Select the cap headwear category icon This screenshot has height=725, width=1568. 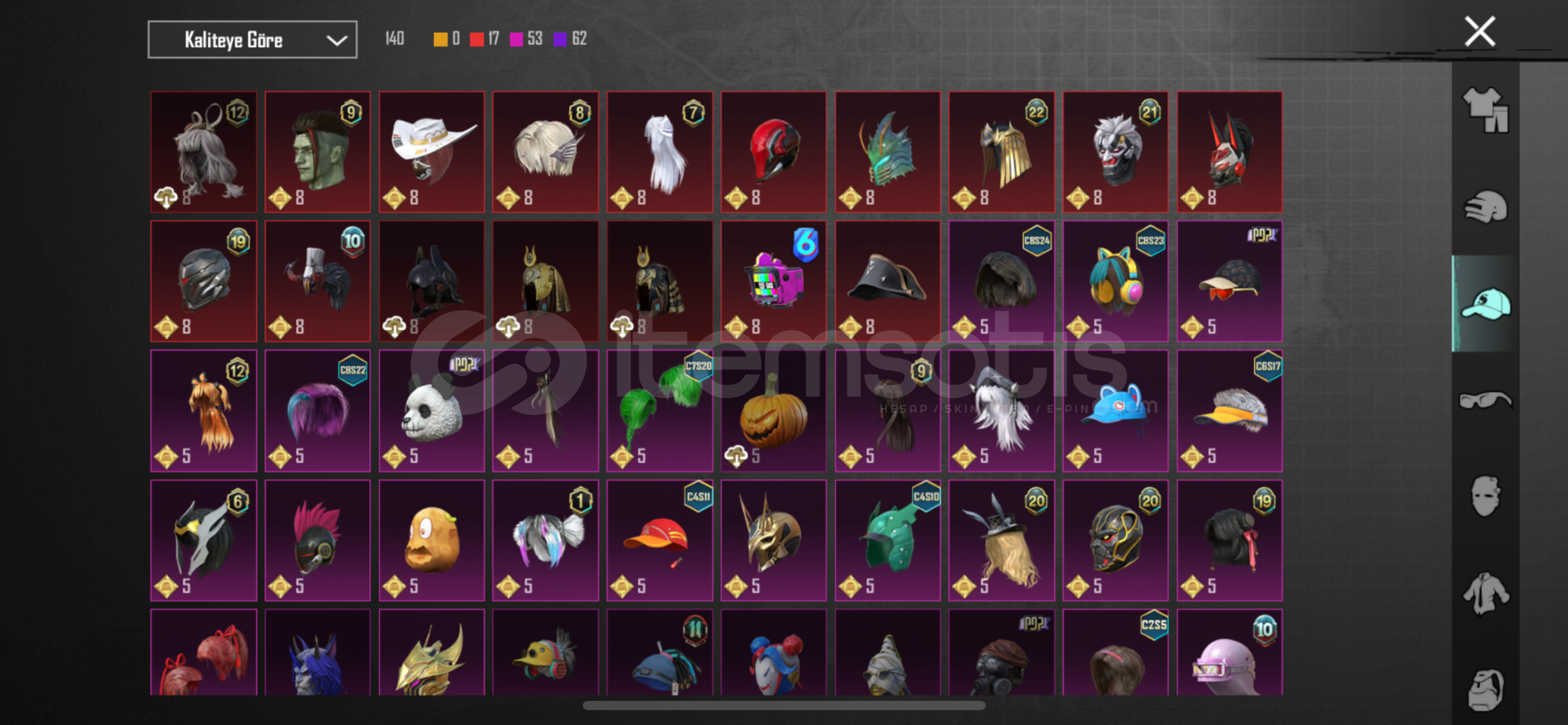1485,303
